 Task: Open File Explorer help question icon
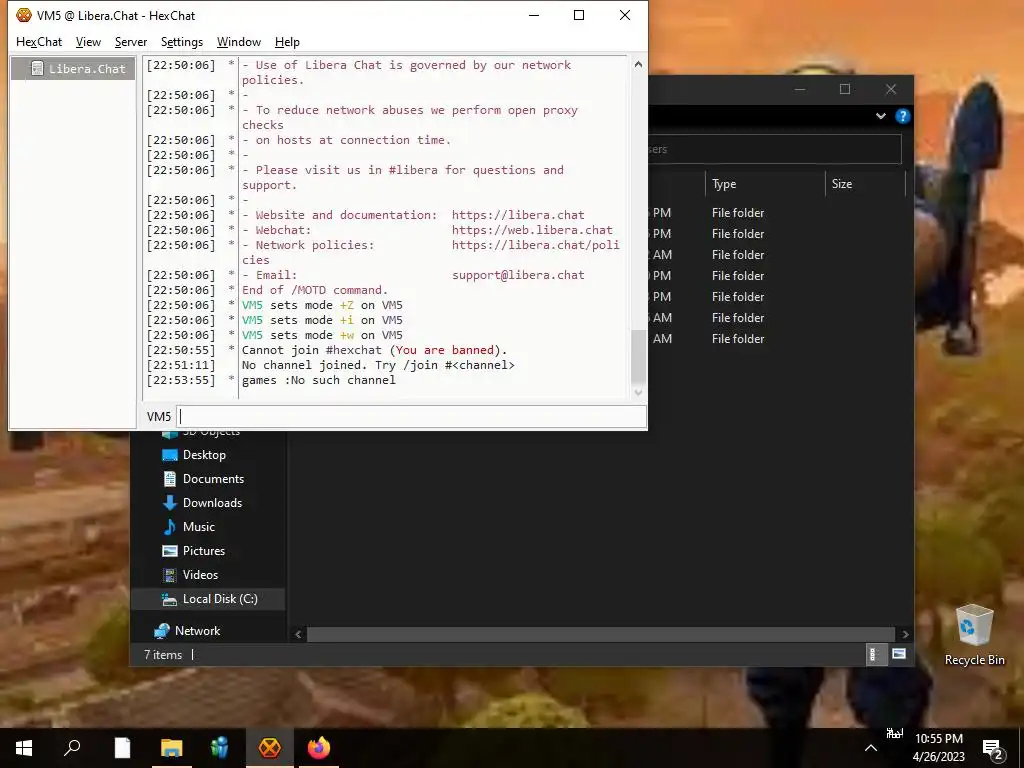[x=903, y=116]
